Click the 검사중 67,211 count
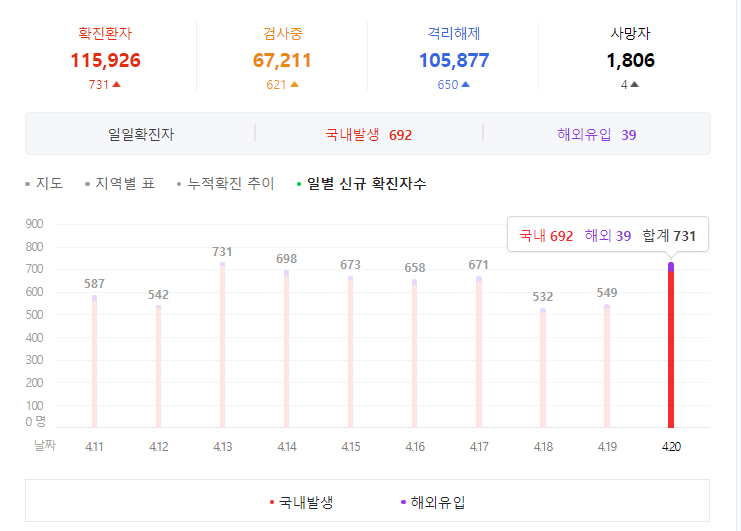Image resolution: width=741 pixels, height=531 pixels. pyautogui.click(x=282, y=60)
